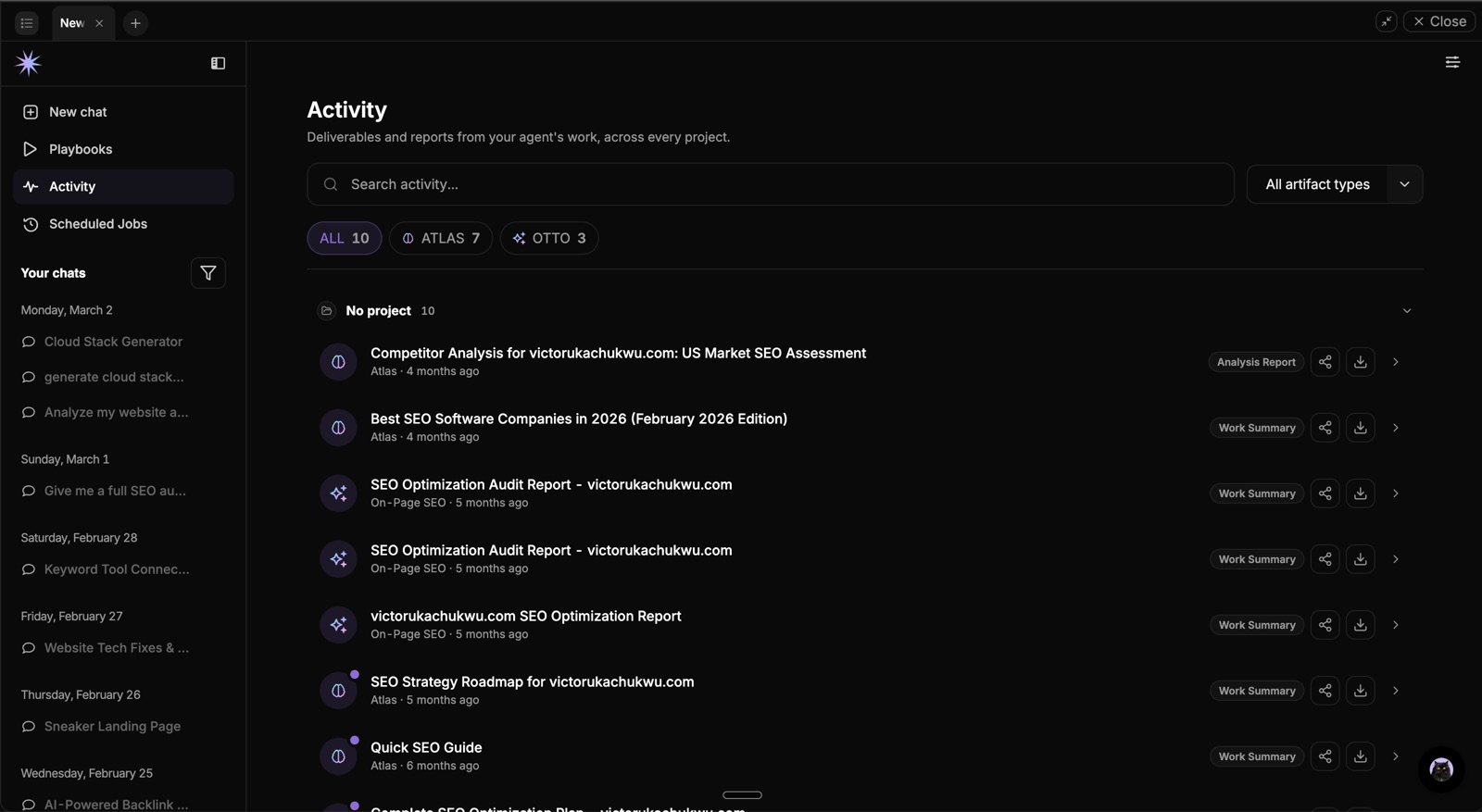
Task: Share the victorukachukwu.com SEO Optimization Report
Action: (1325, 625)
